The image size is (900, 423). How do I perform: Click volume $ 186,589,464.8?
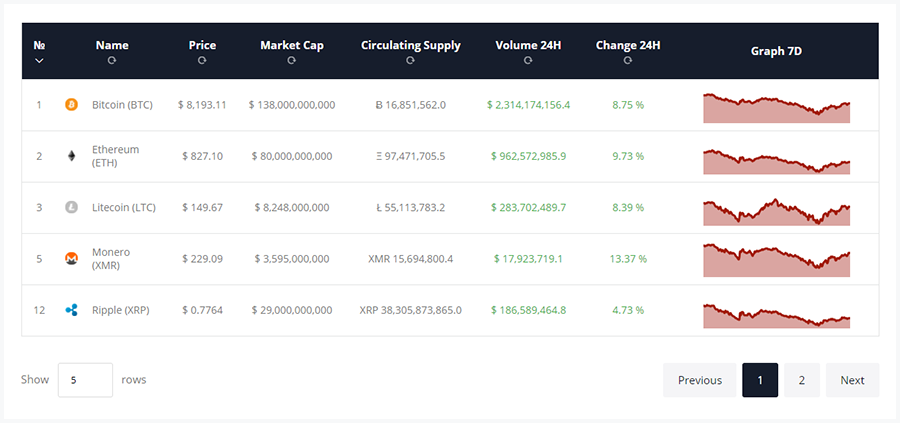click(x=528, y=311)
